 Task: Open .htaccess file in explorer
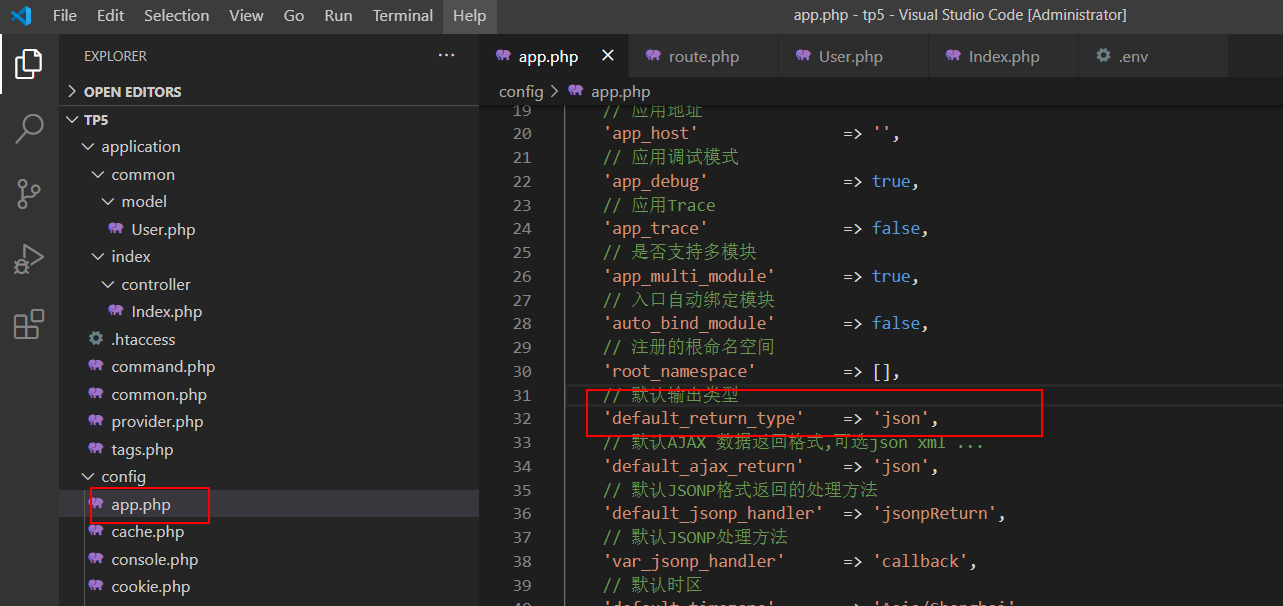(269, 339)
